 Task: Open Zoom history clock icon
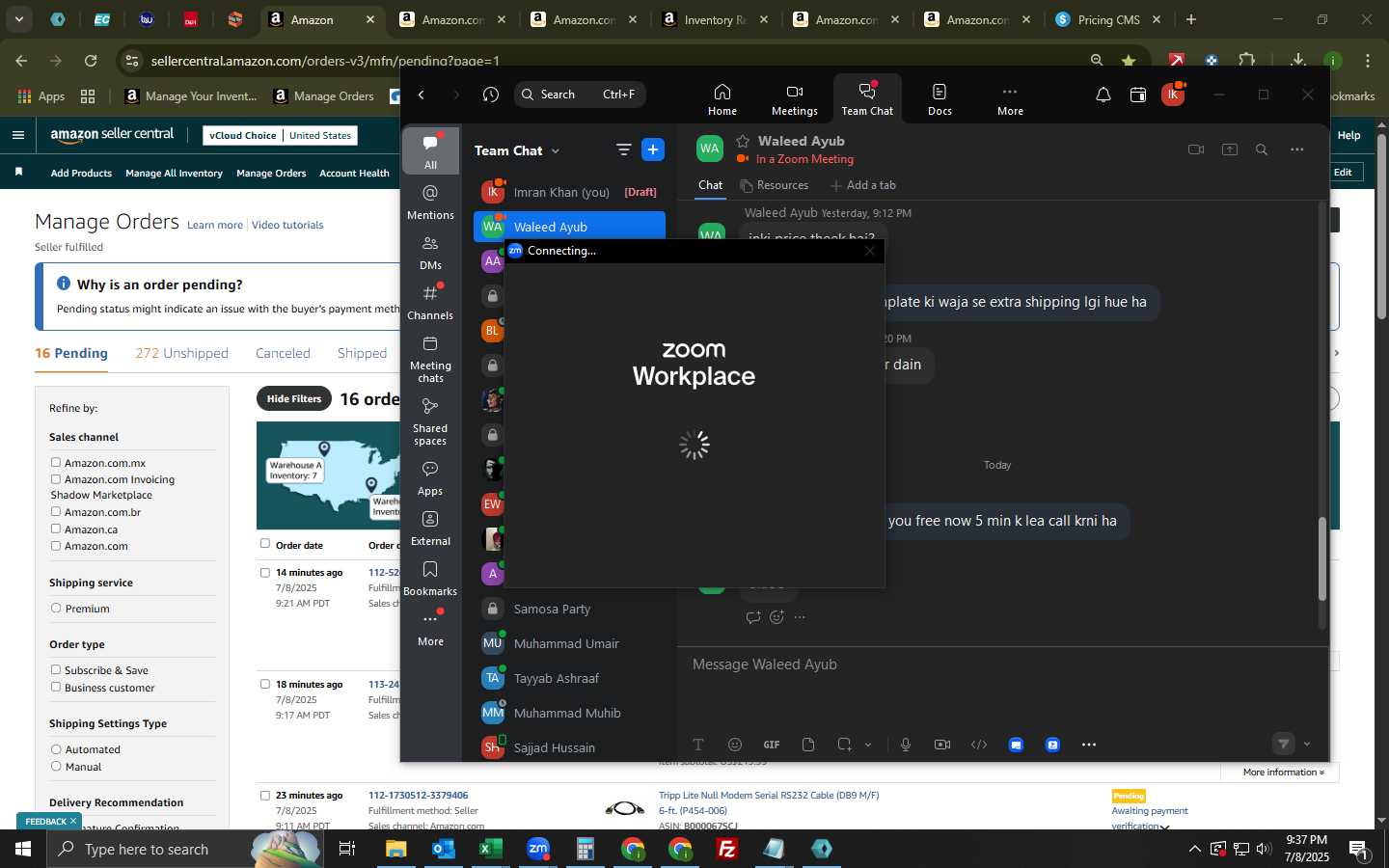491,95
